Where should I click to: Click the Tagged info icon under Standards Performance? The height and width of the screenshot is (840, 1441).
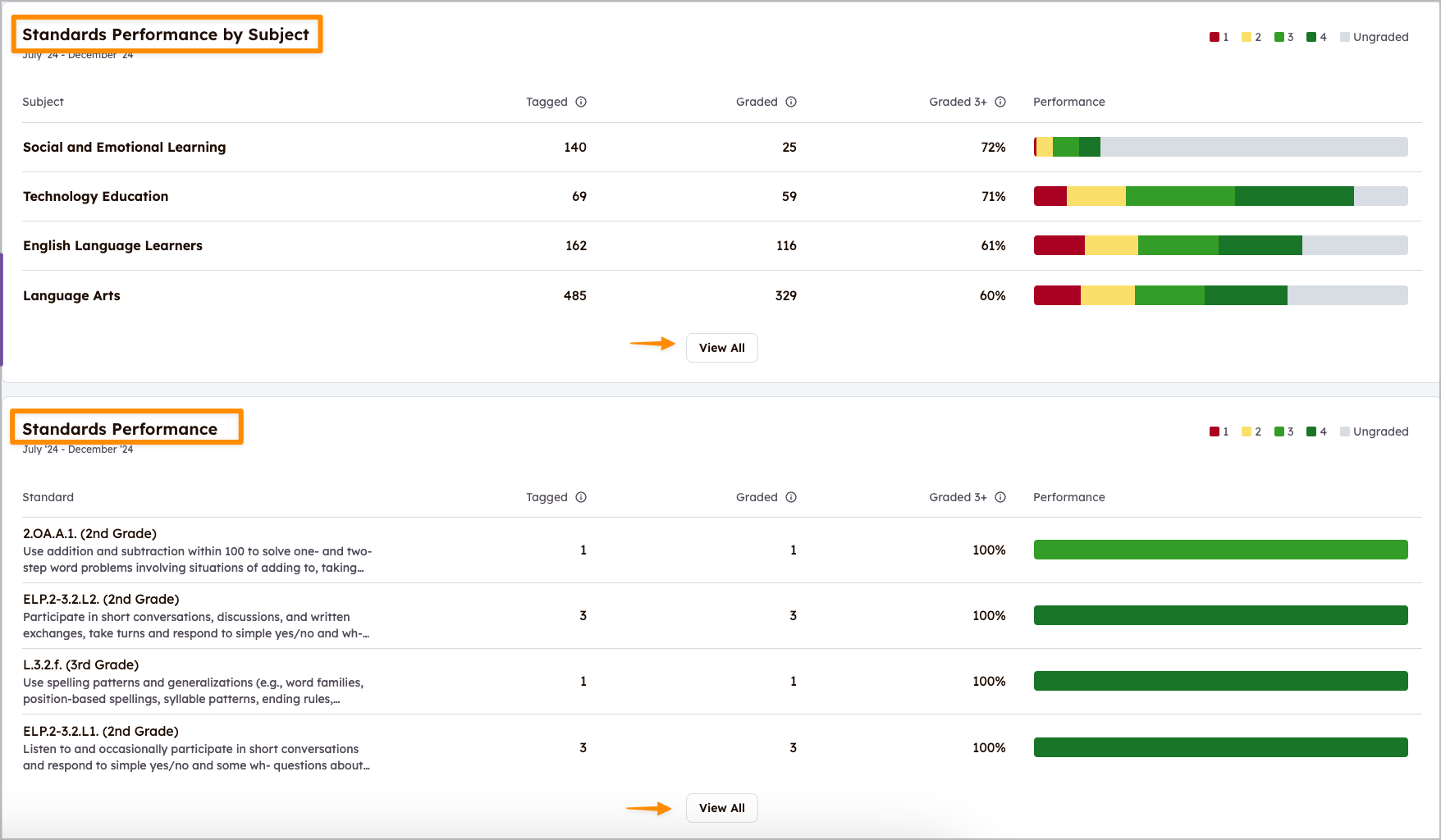click(x=582, y=497)
